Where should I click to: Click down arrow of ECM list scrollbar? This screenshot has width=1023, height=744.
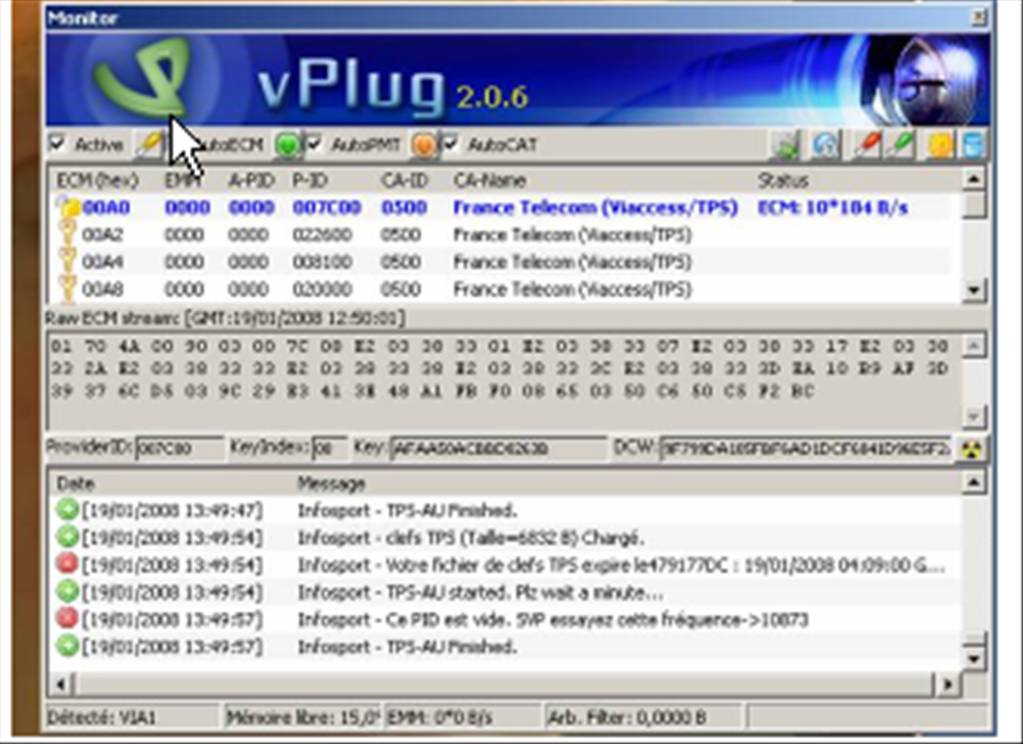coord(973,289)
